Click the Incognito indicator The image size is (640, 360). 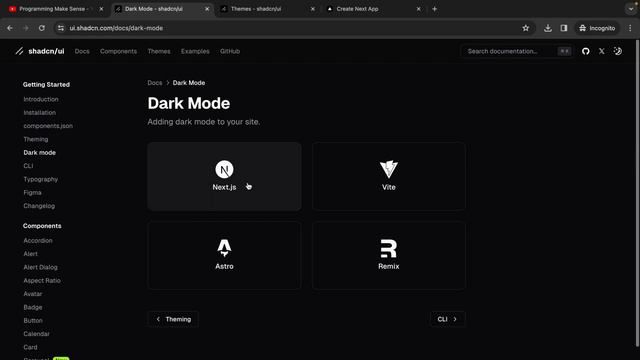point(597,28)
